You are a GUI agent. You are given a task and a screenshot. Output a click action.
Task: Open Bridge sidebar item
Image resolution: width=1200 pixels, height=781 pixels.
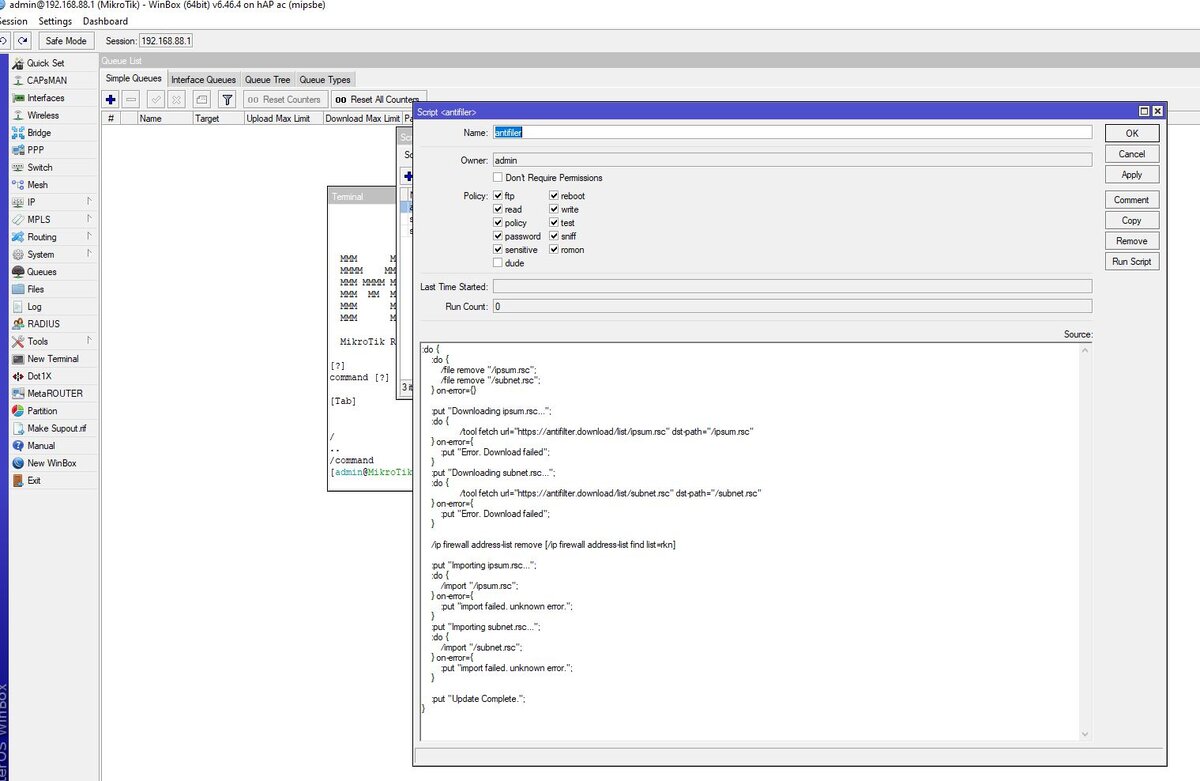point(39,133)
